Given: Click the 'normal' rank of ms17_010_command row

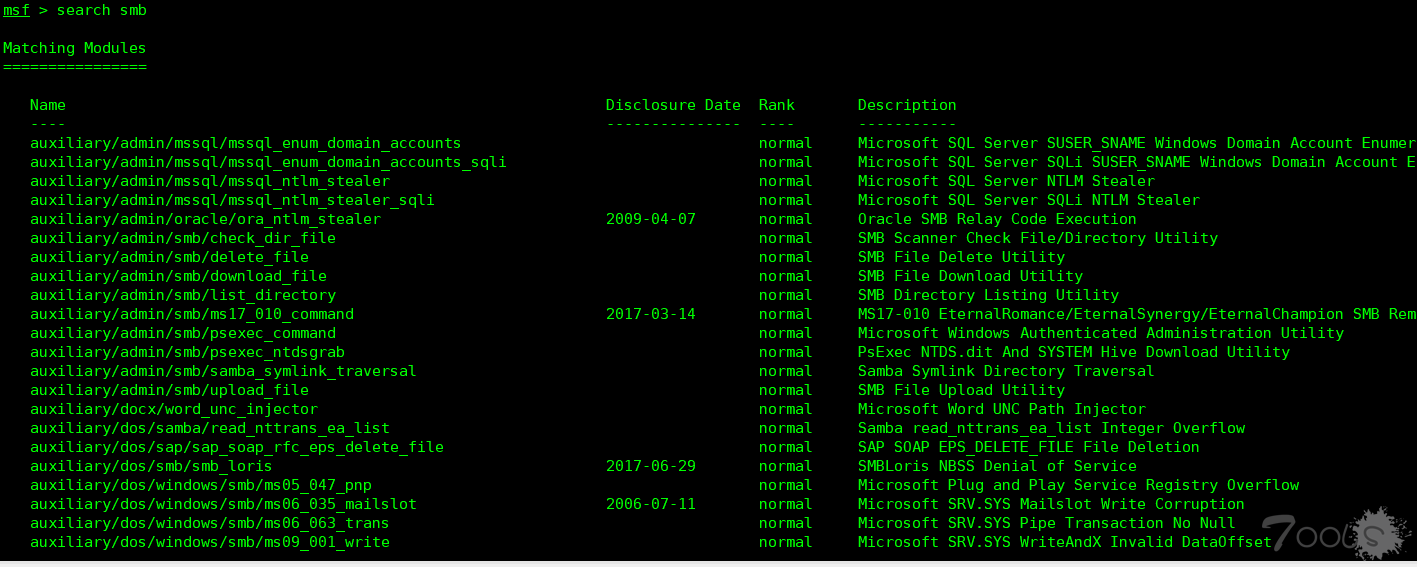Looking at the screenshot, I should tap(786, 314).
